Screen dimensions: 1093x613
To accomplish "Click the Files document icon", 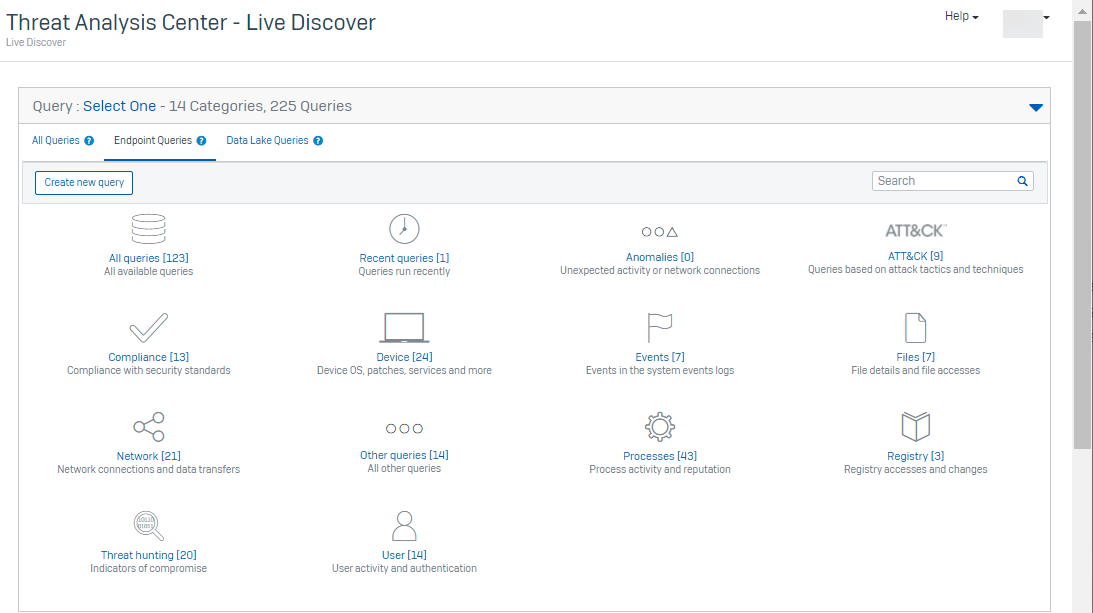I will click(915, 328).
